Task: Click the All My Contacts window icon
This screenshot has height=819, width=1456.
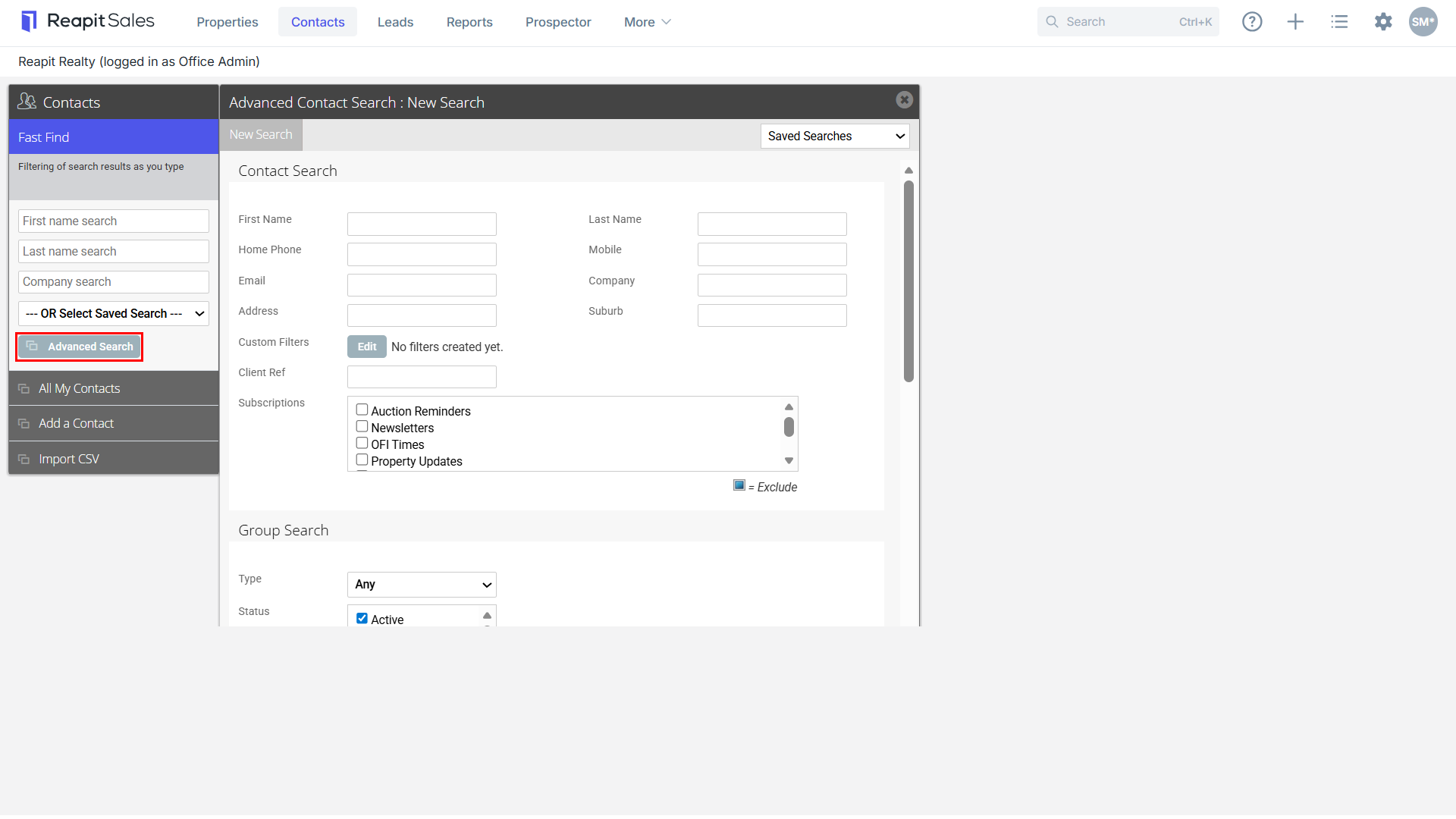Action: (x=24, y=389)
